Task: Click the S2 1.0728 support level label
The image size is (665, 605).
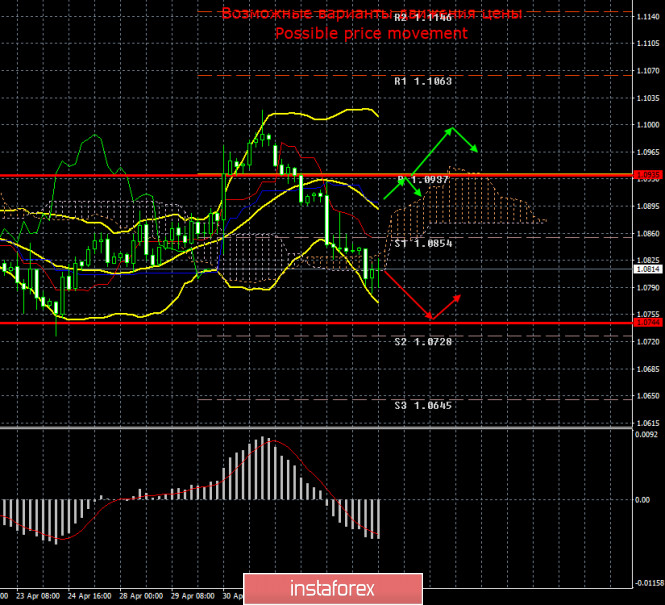Action: (423, 342)
